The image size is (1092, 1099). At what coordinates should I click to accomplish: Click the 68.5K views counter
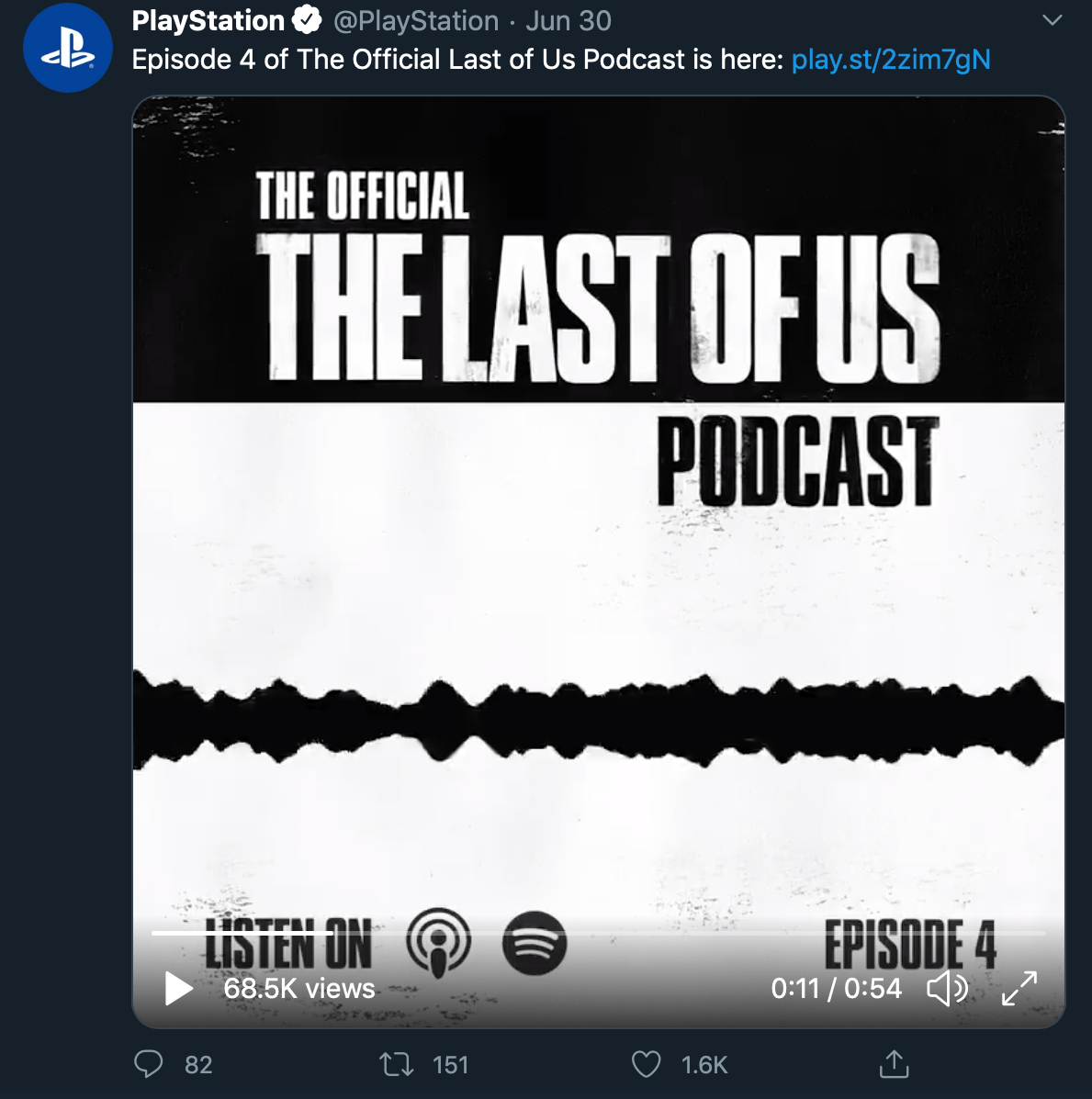[299, 989]
